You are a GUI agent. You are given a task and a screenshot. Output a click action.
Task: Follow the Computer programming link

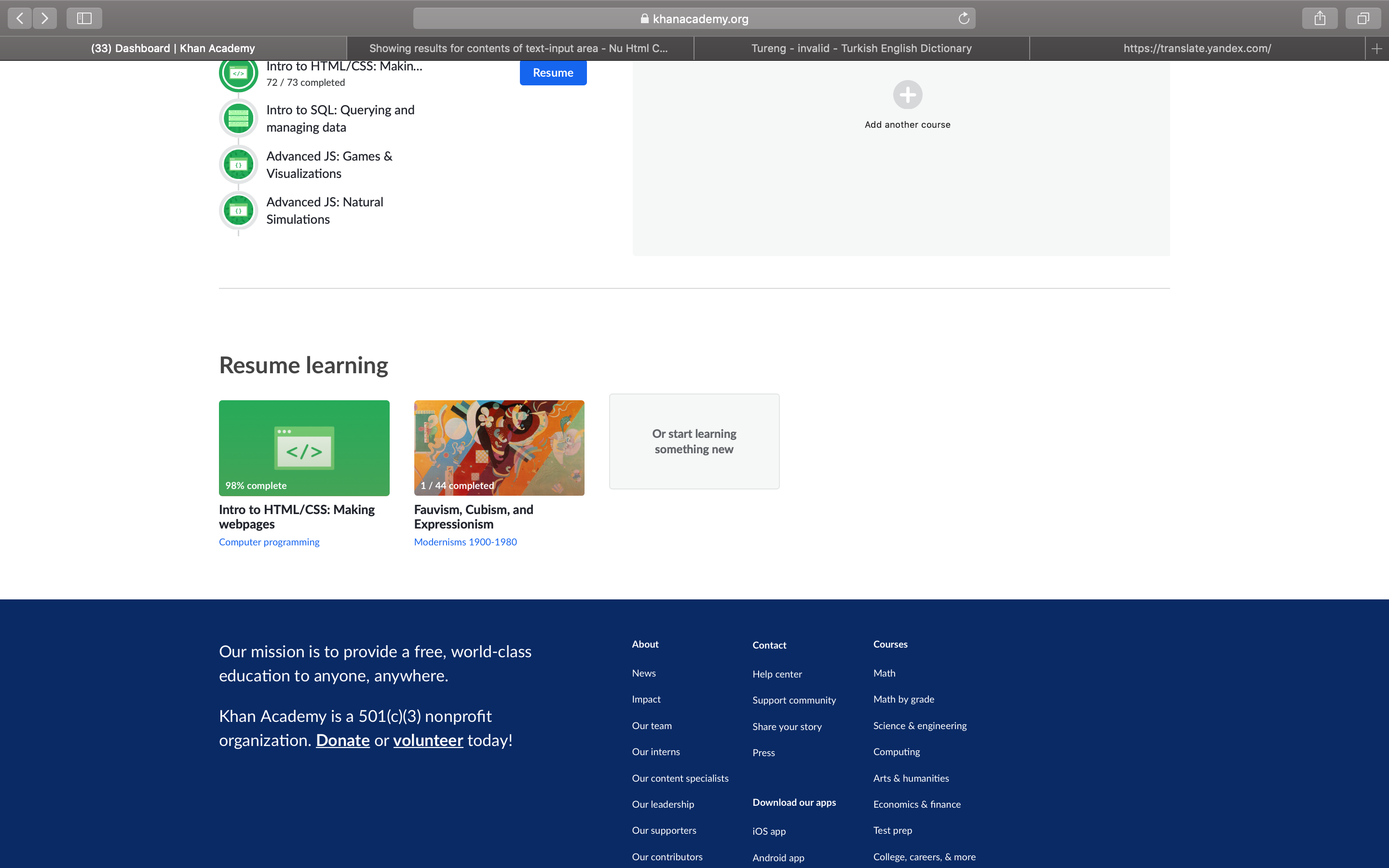(x=269, y=542)
